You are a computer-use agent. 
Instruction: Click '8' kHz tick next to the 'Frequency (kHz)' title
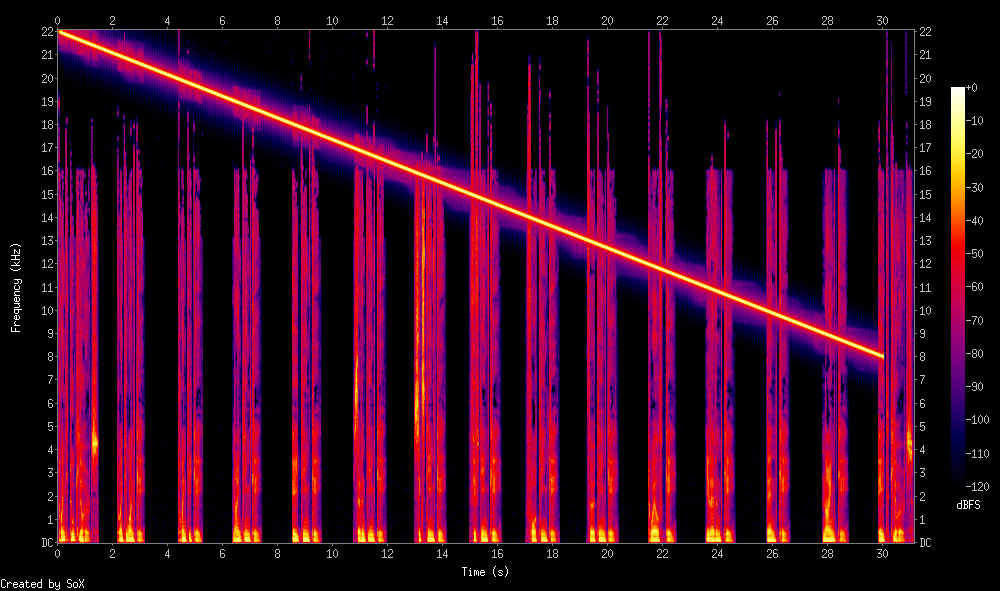point(51,357)
